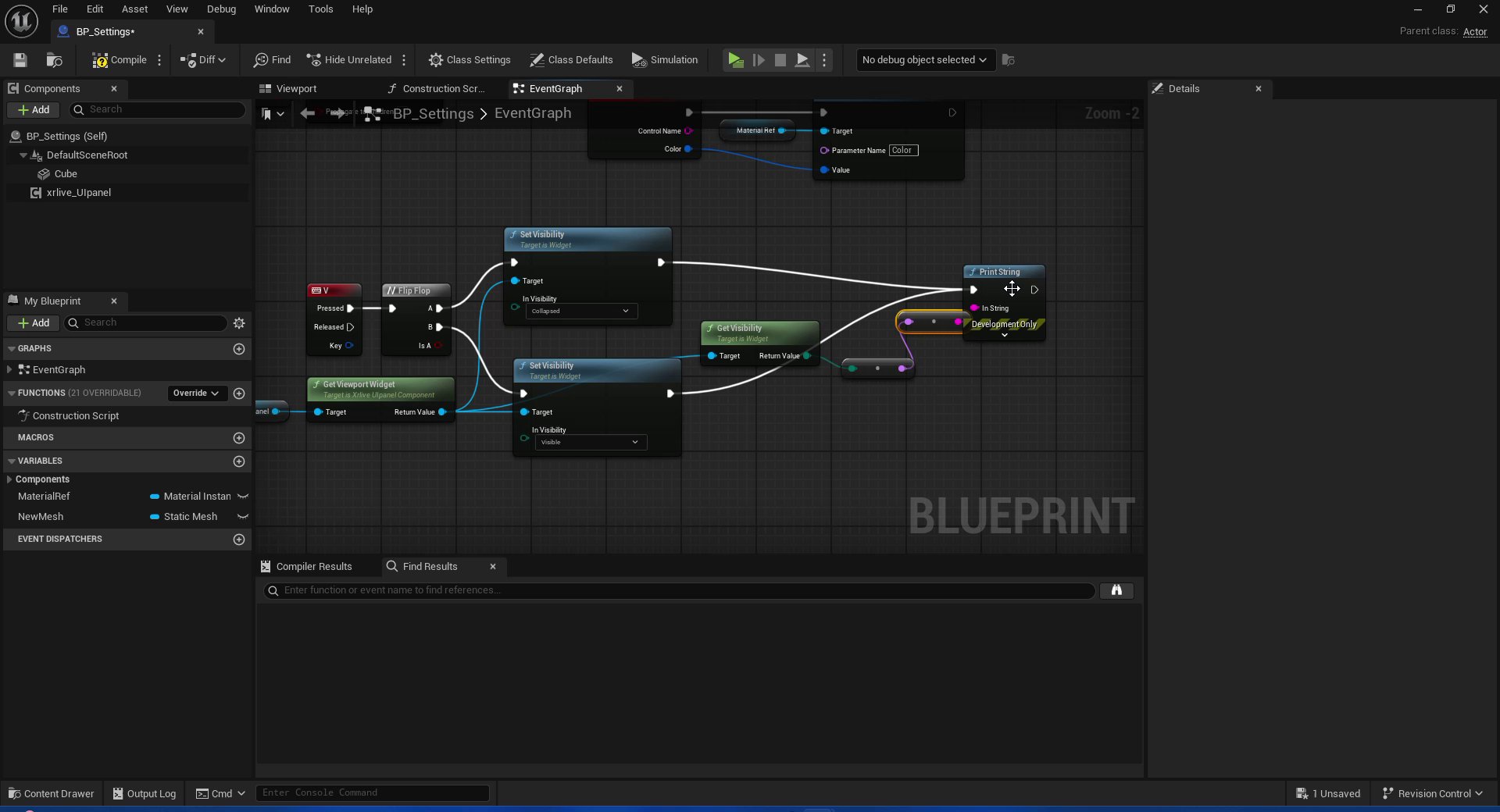This screenshot has height=812, width=1500.
Task: Switch to Compiler Results tab
Action: point(306,567)
